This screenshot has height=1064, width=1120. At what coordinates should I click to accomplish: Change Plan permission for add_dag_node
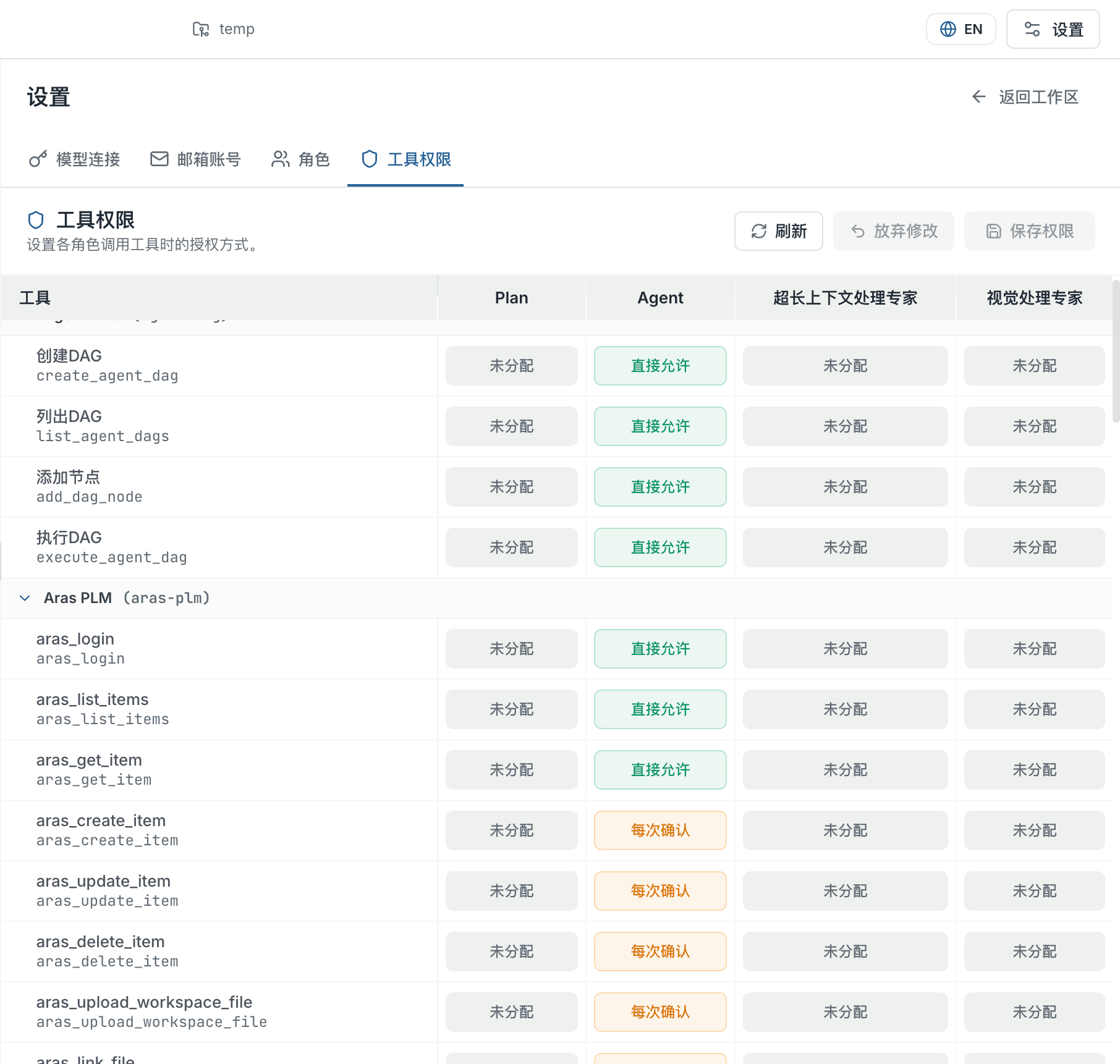[x=512, y=487]
